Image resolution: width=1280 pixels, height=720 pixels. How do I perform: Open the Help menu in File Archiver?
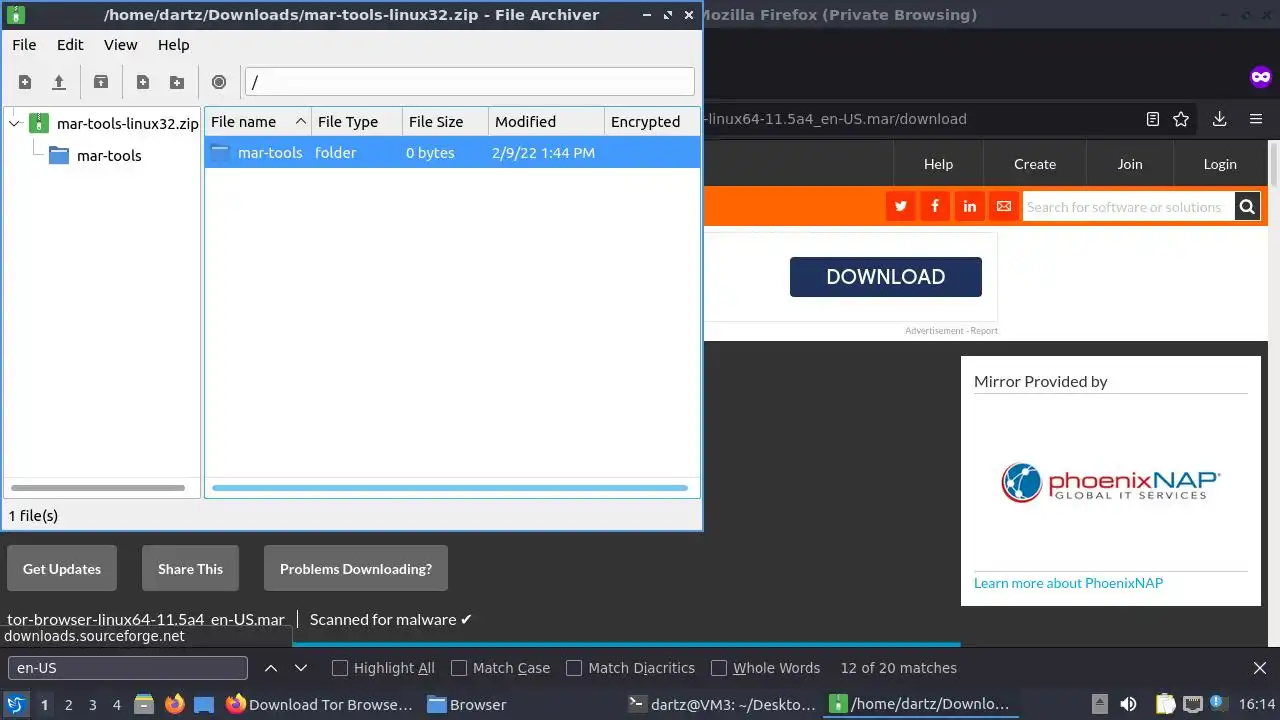point(173,45)
